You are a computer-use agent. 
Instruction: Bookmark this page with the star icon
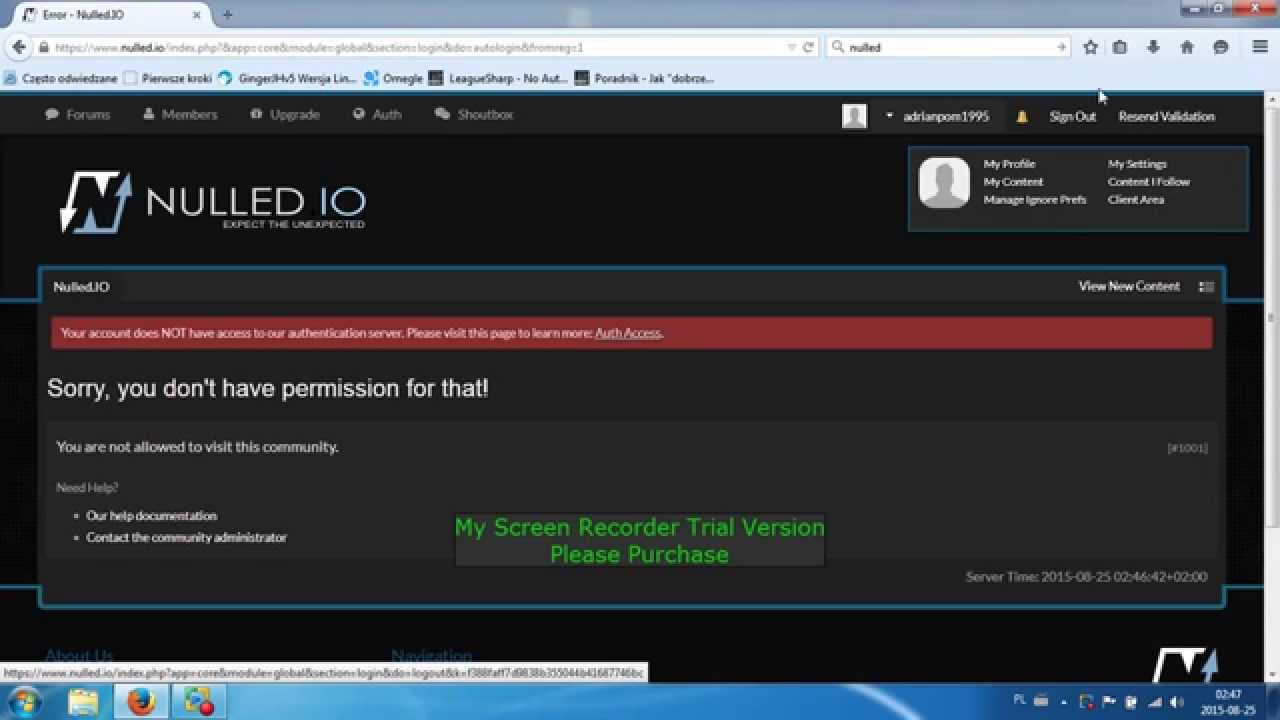click(1090, 47)
